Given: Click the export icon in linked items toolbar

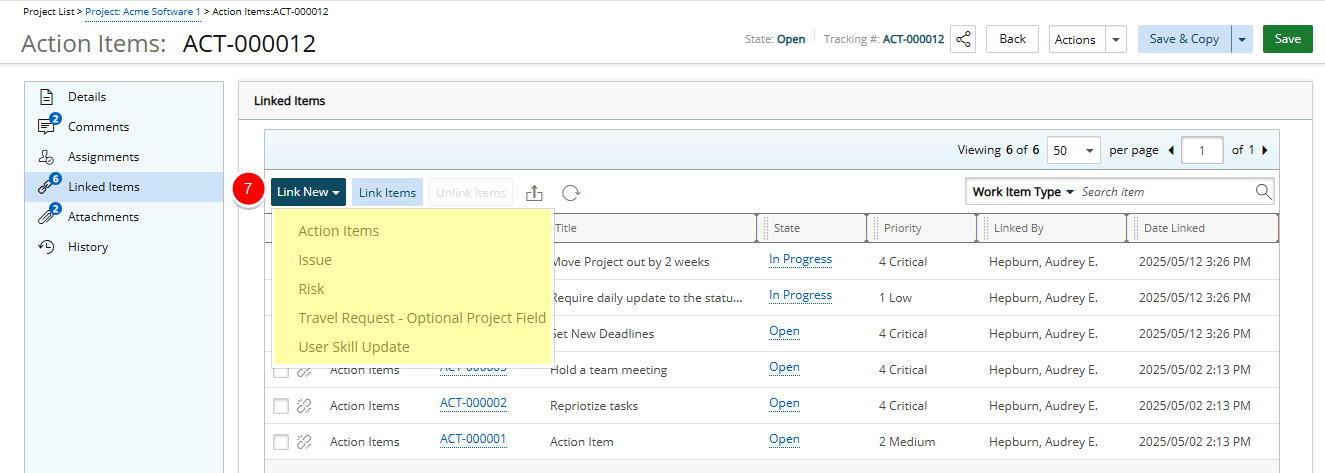Looking at the screenshot, I should pyautogui.click(x=534, y=193).
